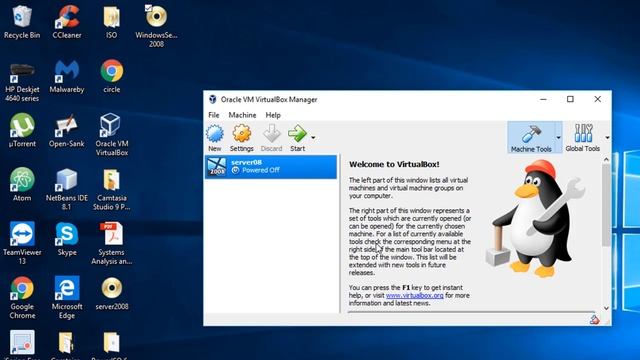Open the Help menu
The height and width of the screenshot is (360, 640).
(x=273, y=115)
